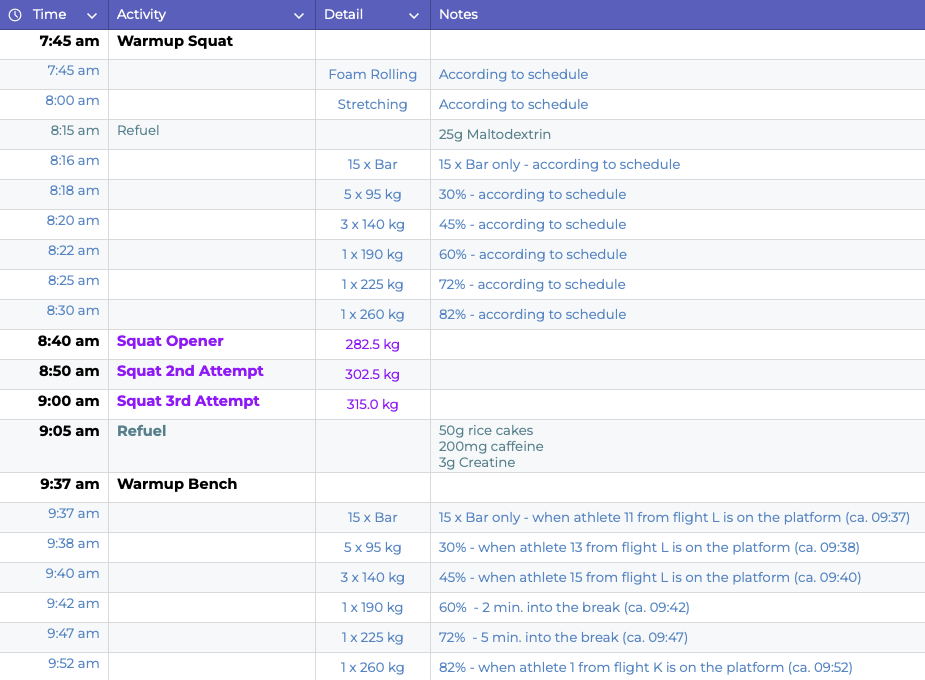This screenshot has width=925, height=680.
Task: Click the 8:50 am time cell
Action: pos(54,375)
